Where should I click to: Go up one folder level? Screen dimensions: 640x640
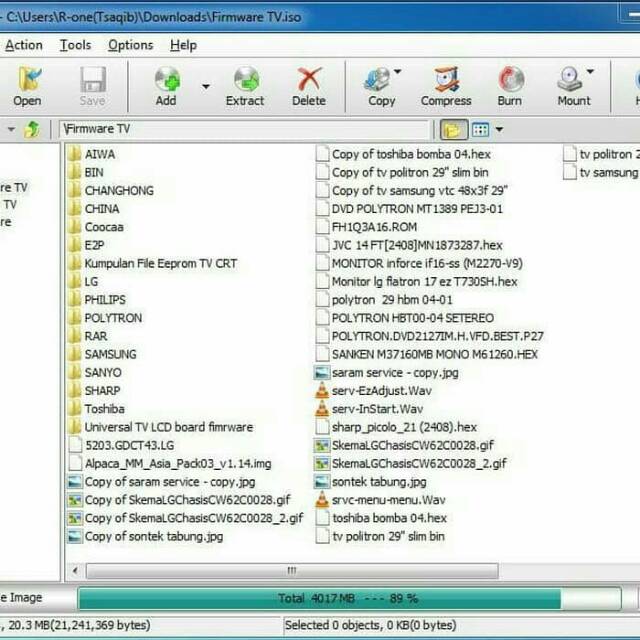tap(33, 129)
